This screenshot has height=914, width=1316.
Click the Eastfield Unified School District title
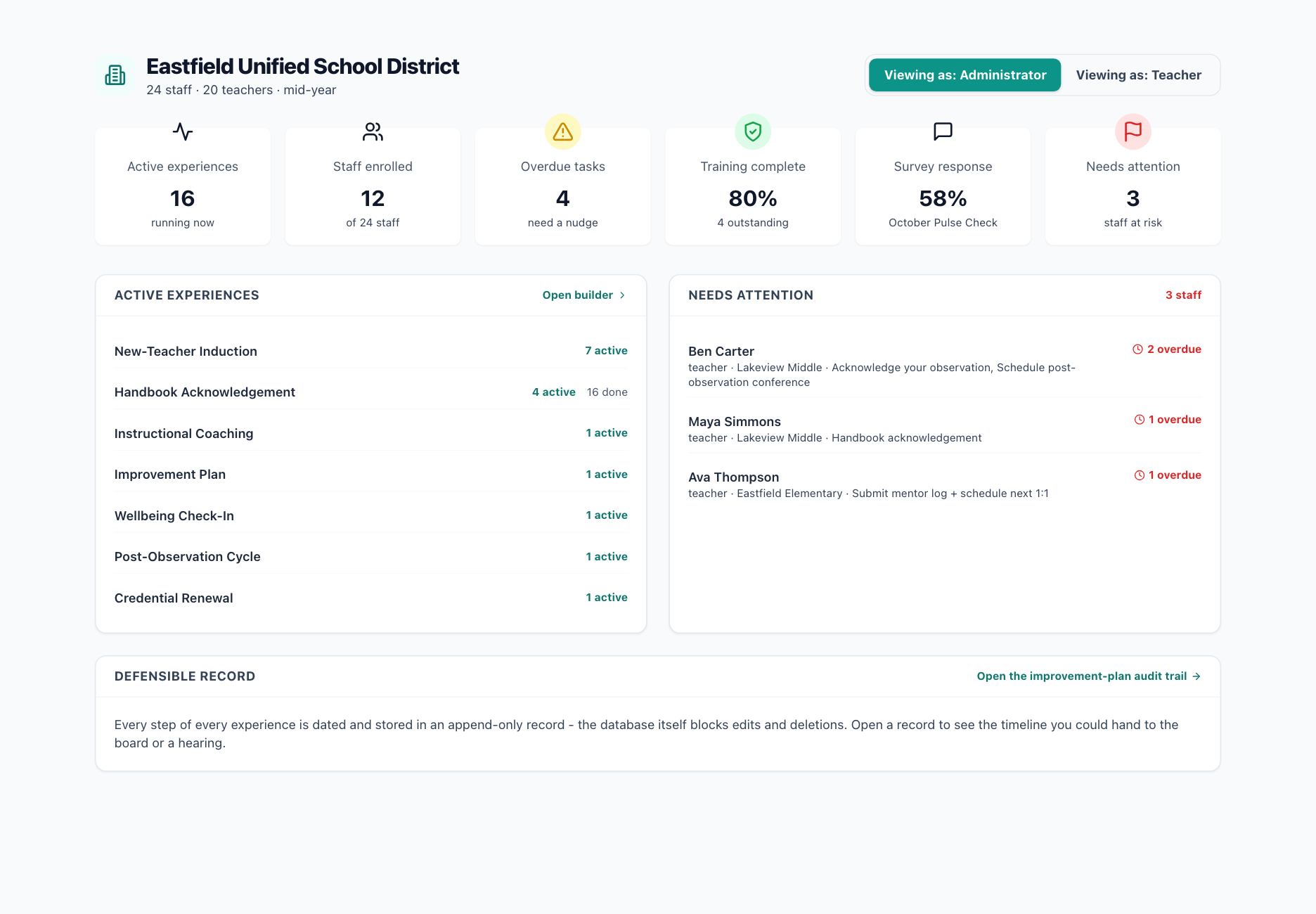302,66
